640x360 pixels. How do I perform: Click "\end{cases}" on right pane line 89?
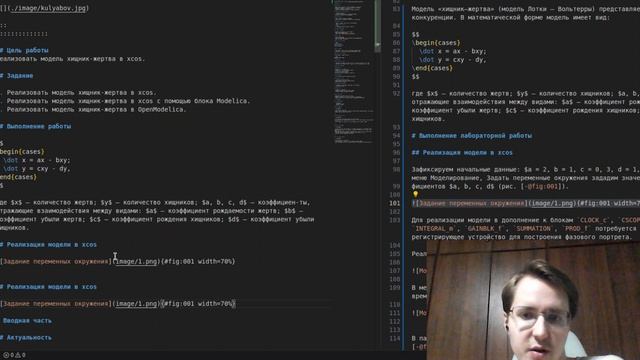[x=432, y=68]
